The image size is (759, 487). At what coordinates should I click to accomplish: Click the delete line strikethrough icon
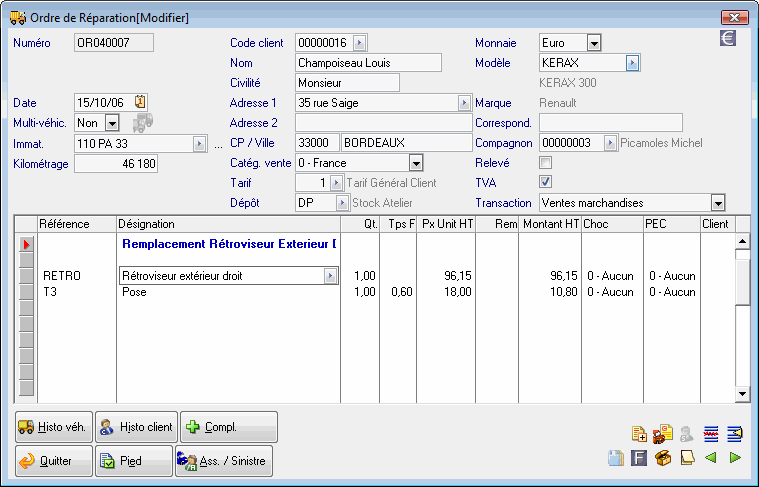pos(711,433)
